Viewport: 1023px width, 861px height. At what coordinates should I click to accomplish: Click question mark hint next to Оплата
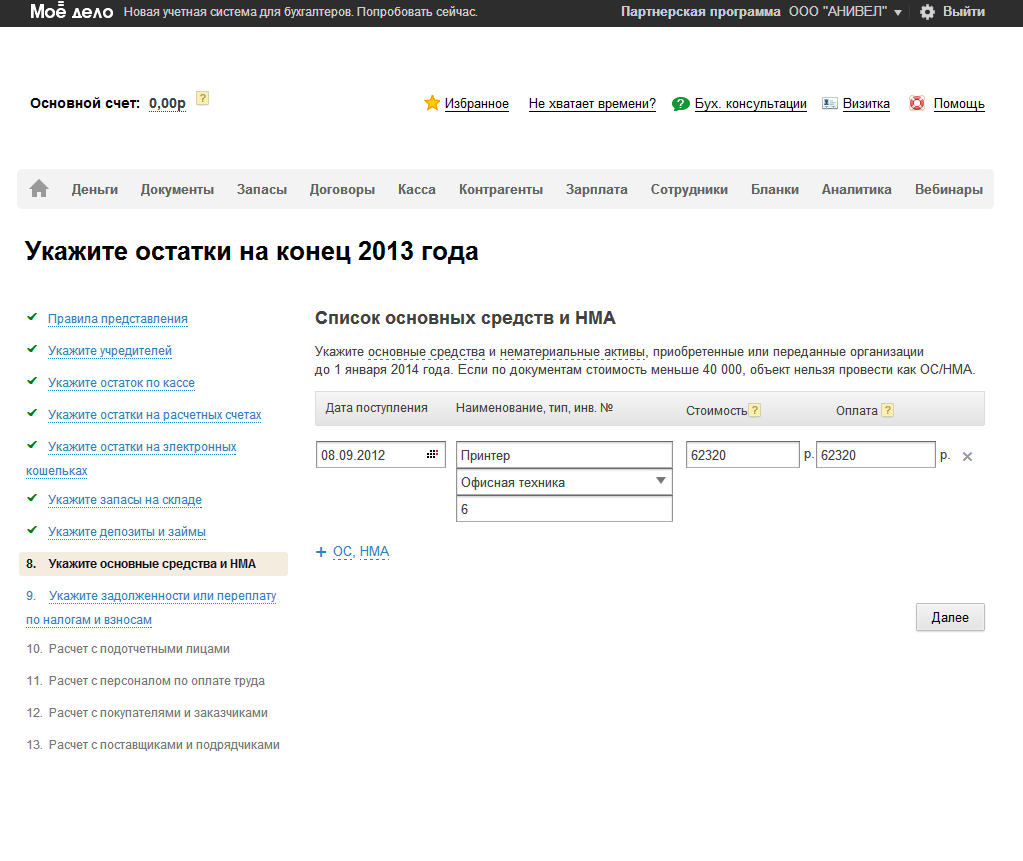[887, 410]
